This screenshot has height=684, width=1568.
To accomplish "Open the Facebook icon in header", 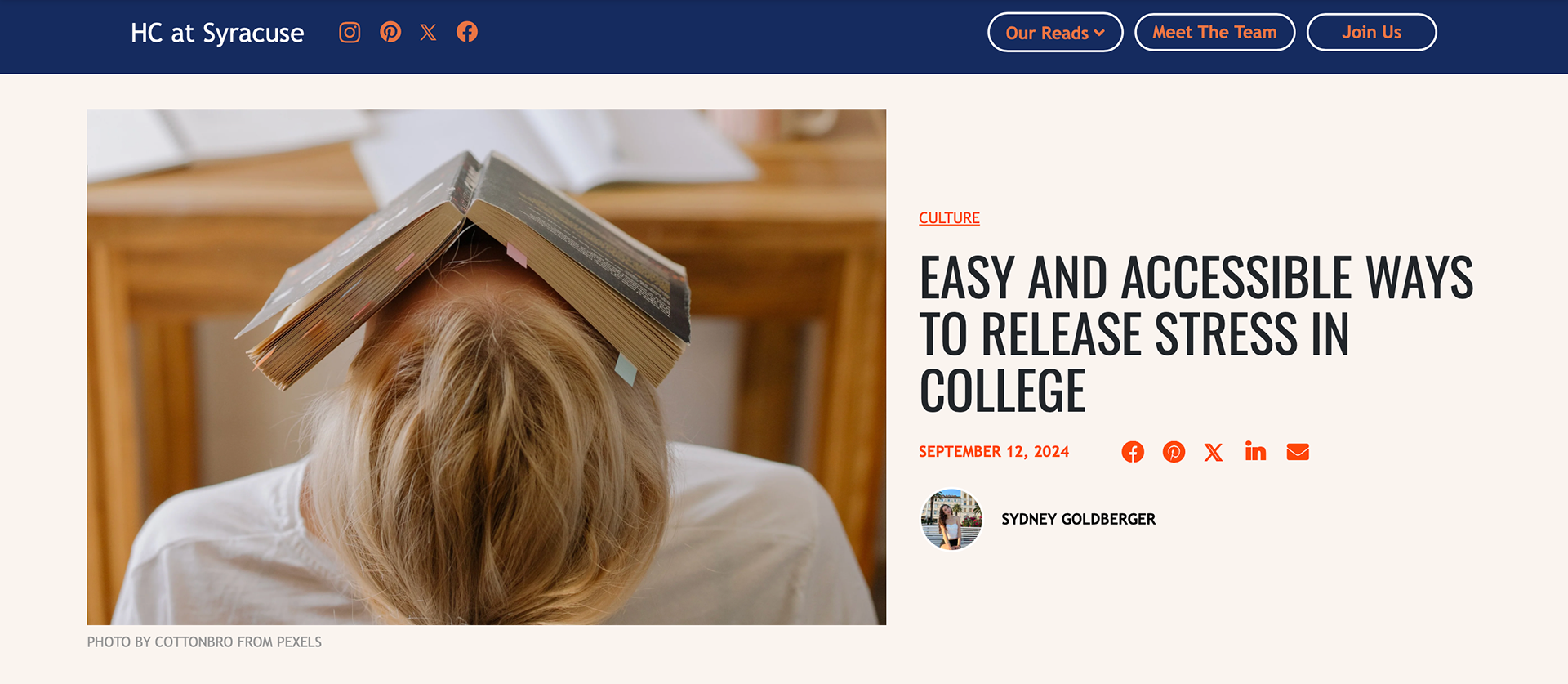I will point(467,32).
